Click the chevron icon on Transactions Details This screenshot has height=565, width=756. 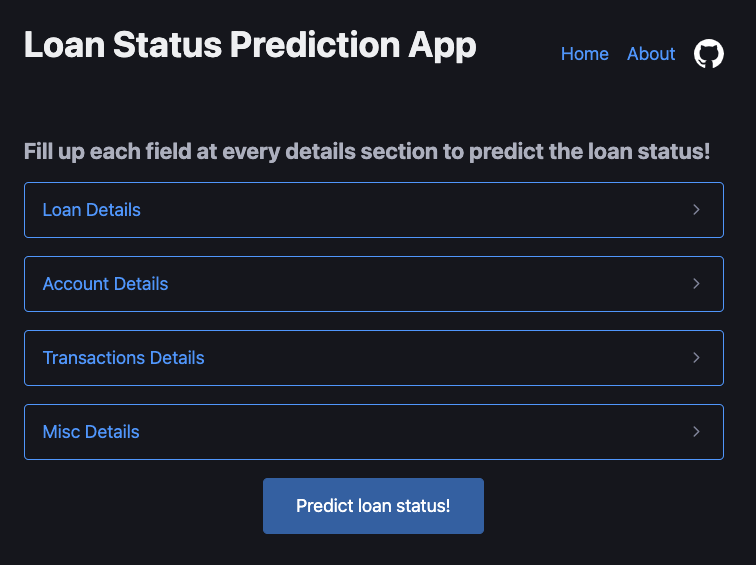[696, 358]
